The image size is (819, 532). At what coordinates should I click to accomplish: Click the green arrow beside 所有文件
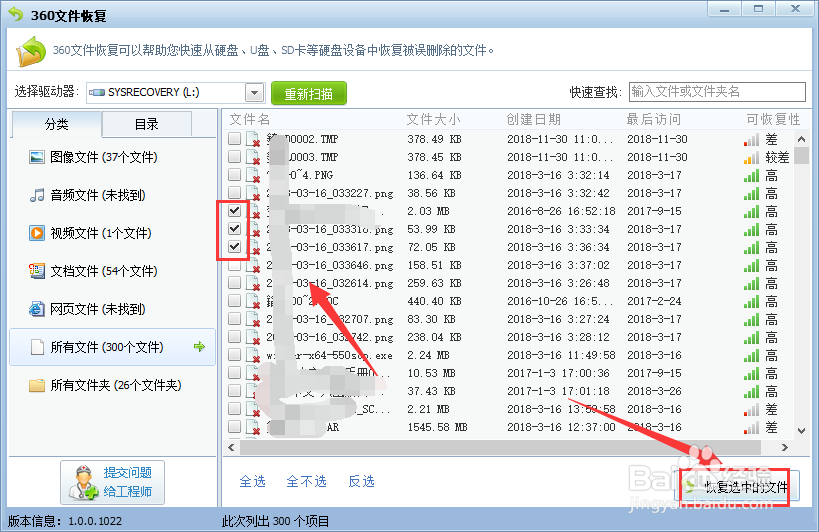pyautogui.click(x=199, y=347)
